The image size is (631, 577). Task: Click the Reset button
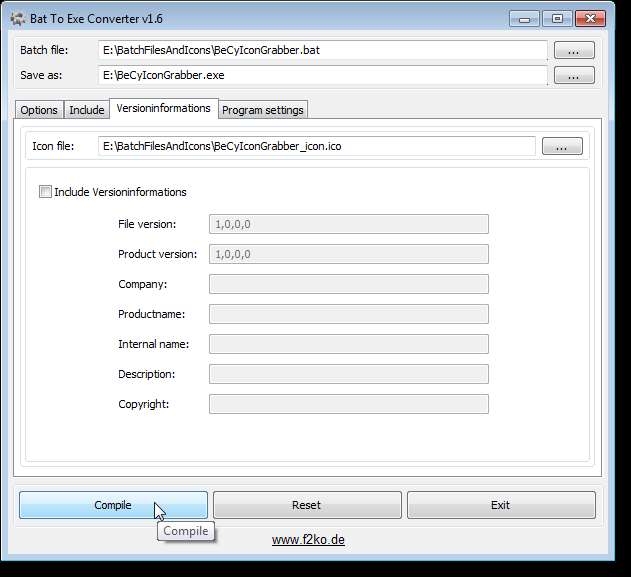(307, 505)
